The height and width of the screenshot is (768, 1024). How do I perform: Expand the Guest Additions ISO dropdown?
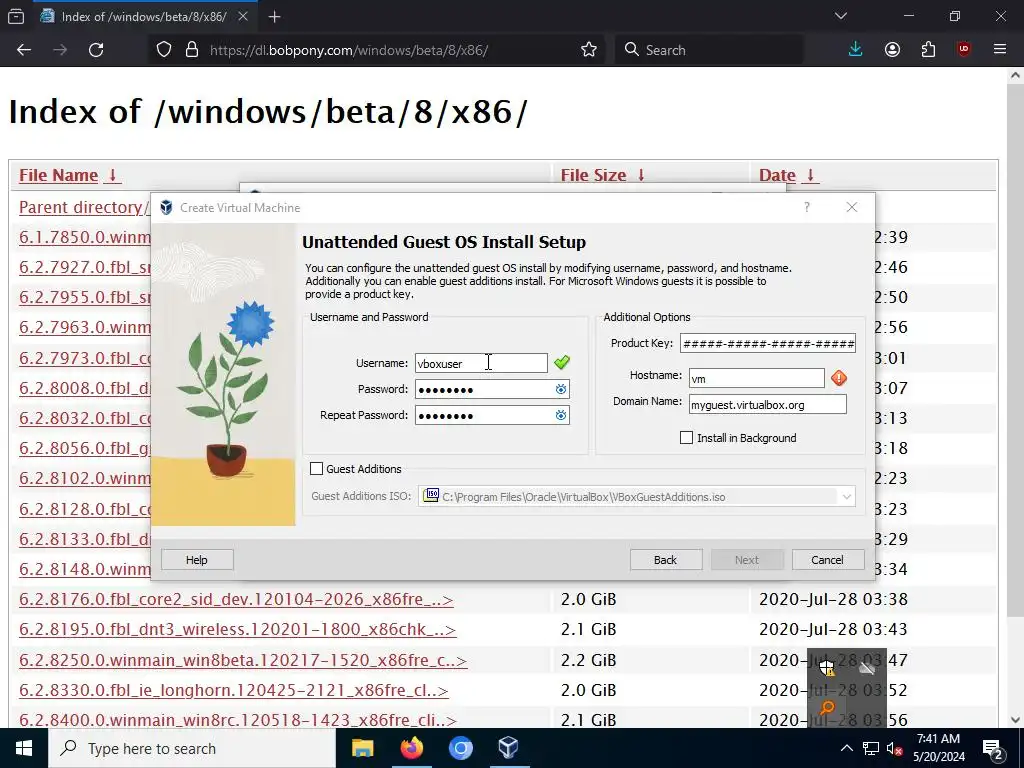click(x=846, y=497)
